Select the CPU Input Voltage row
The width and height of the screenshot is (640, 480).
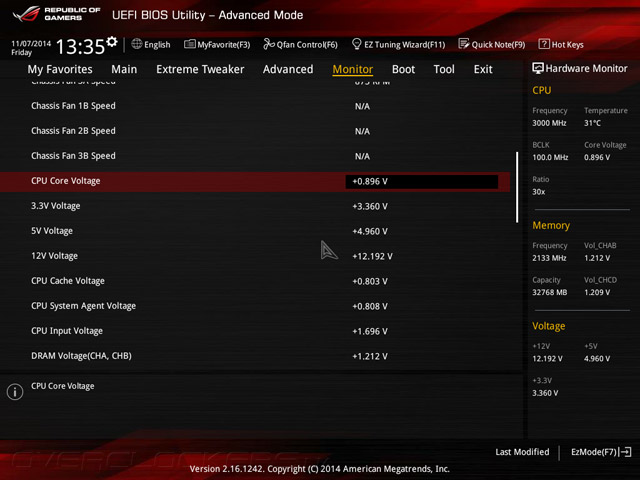tap(255, 331)
